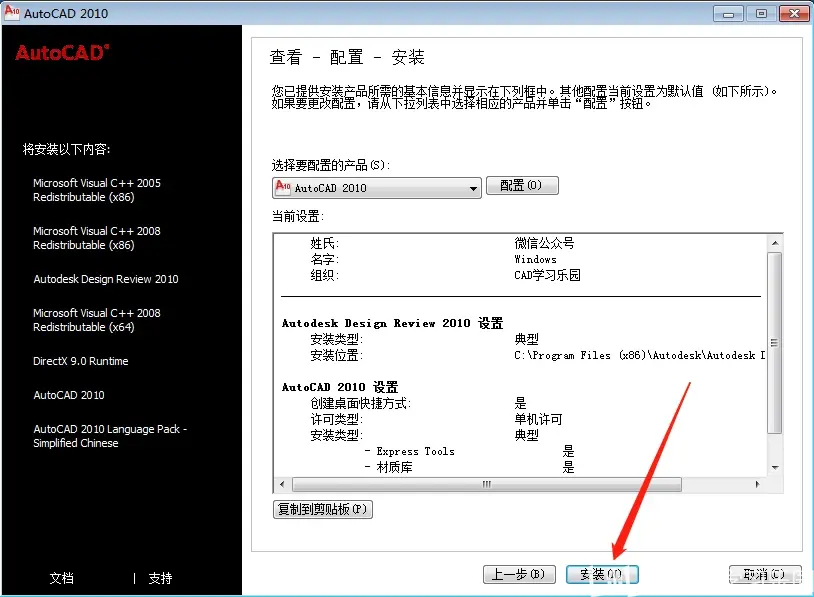Click the horizontal scrollbar thumb in settings box

click(x=487, y=484)
